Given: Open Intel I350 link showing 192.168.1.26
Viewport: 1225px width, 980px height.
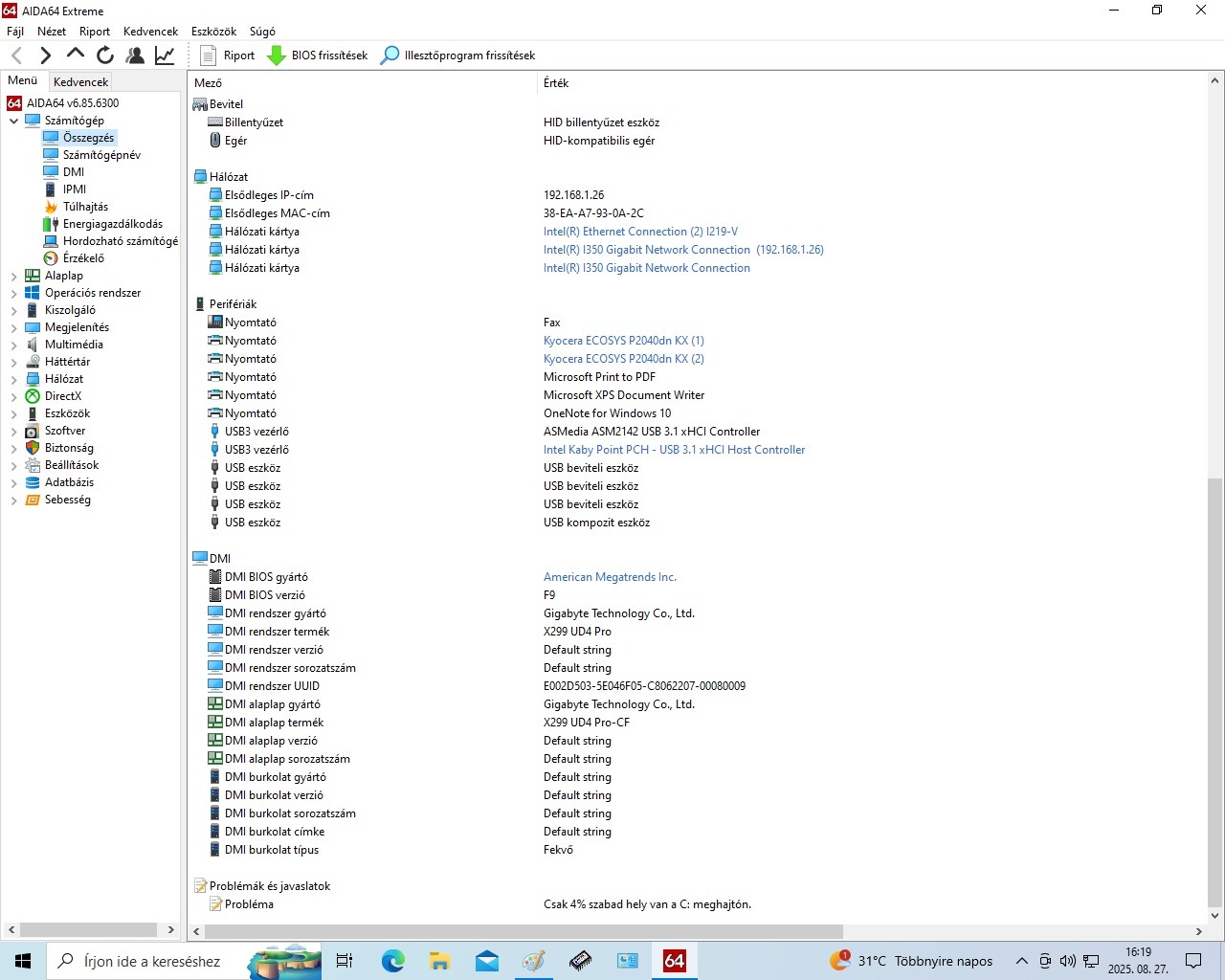Looking at the screenshot, I should [683, 250].
